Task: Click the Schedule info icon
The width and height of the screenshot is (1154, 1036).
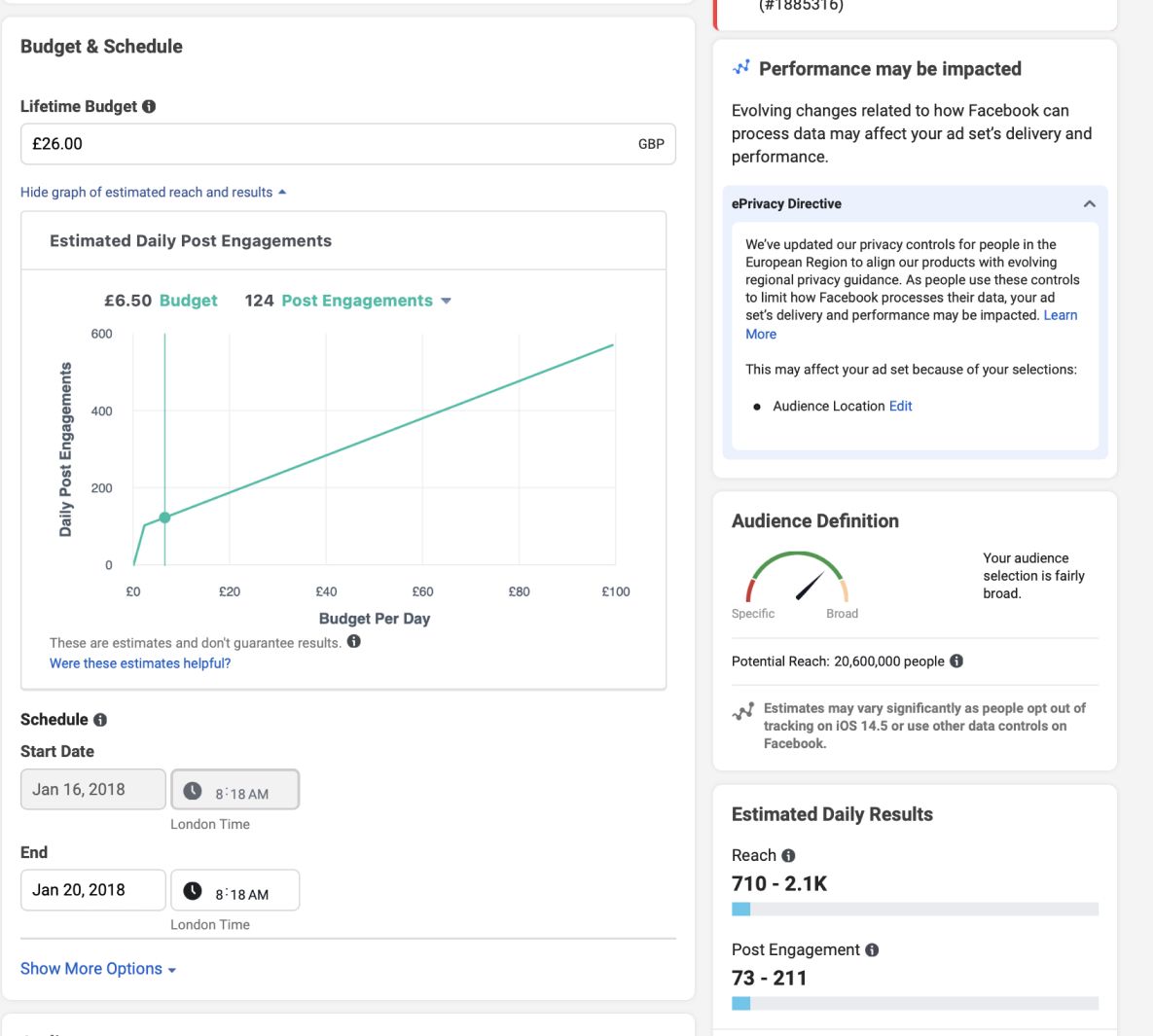Action: (x=100, y=720)
